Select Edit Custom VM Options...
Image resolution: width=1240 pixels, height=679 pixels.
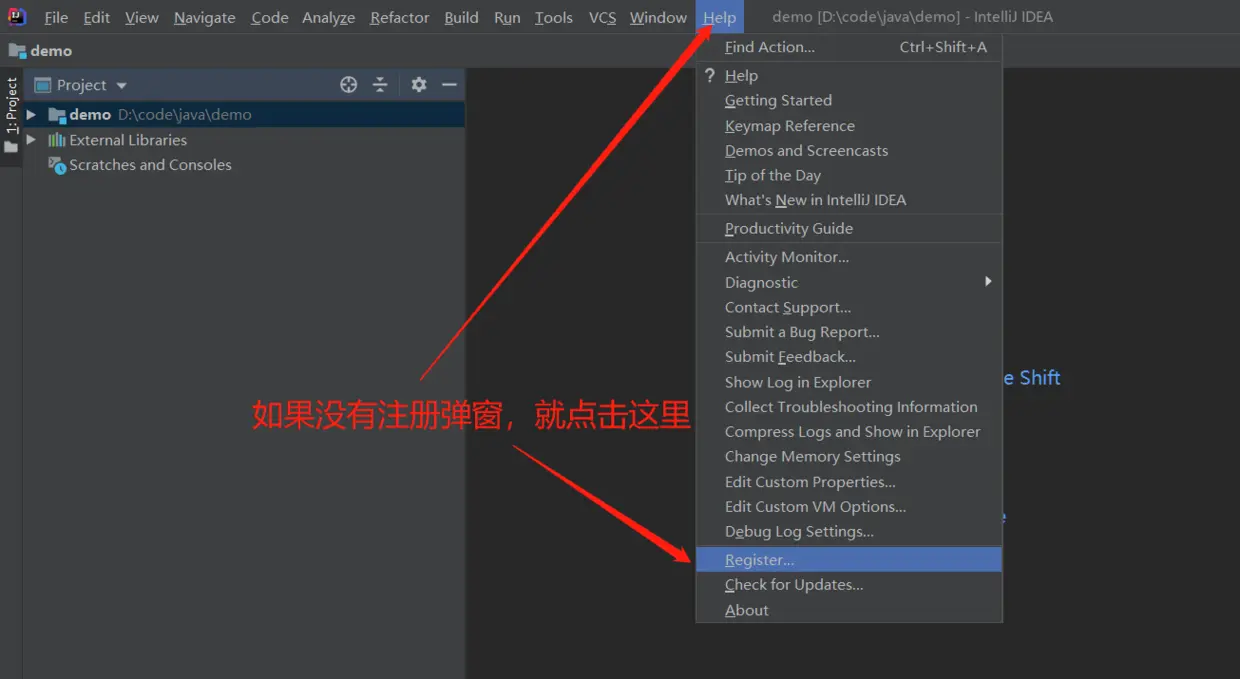pyautogui.click(x=849, y=507)
